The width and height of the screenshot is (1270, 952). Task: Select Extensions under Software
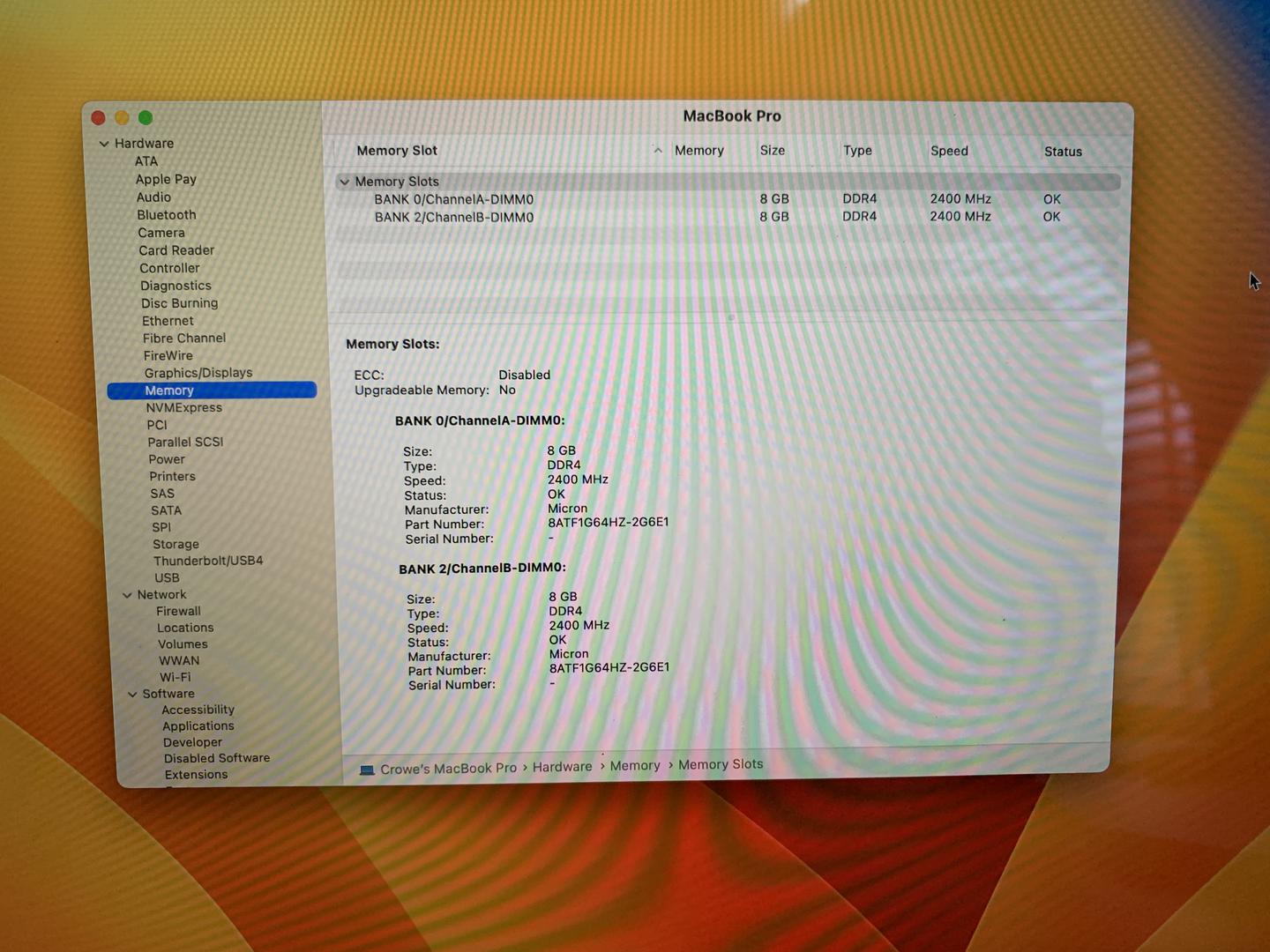pyautogui.click(x=196, y=775)
